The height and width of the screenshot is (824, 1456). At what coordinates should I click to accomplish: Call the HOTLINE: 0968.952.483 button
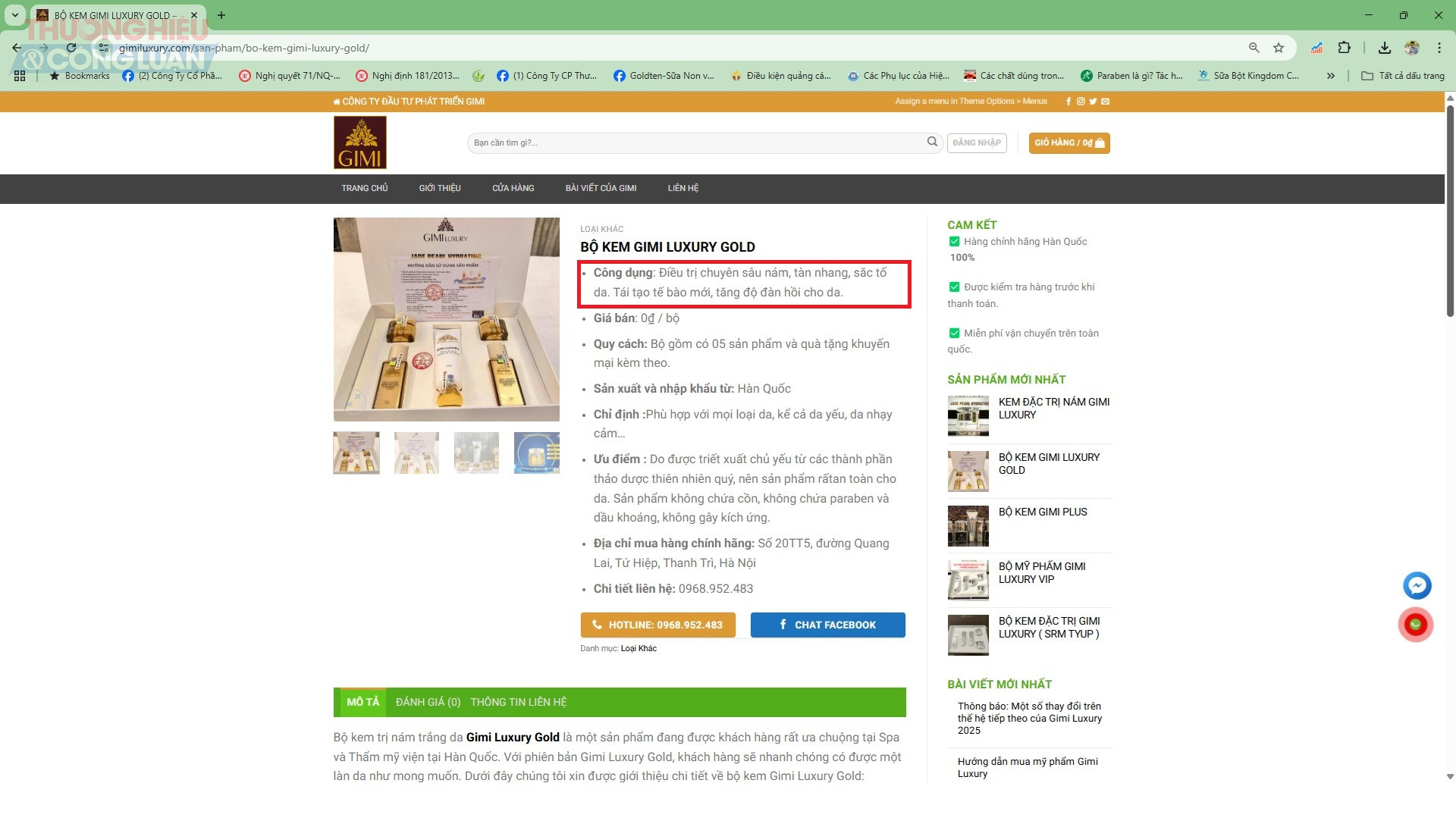pyautogui.click(x=658, y=625)
